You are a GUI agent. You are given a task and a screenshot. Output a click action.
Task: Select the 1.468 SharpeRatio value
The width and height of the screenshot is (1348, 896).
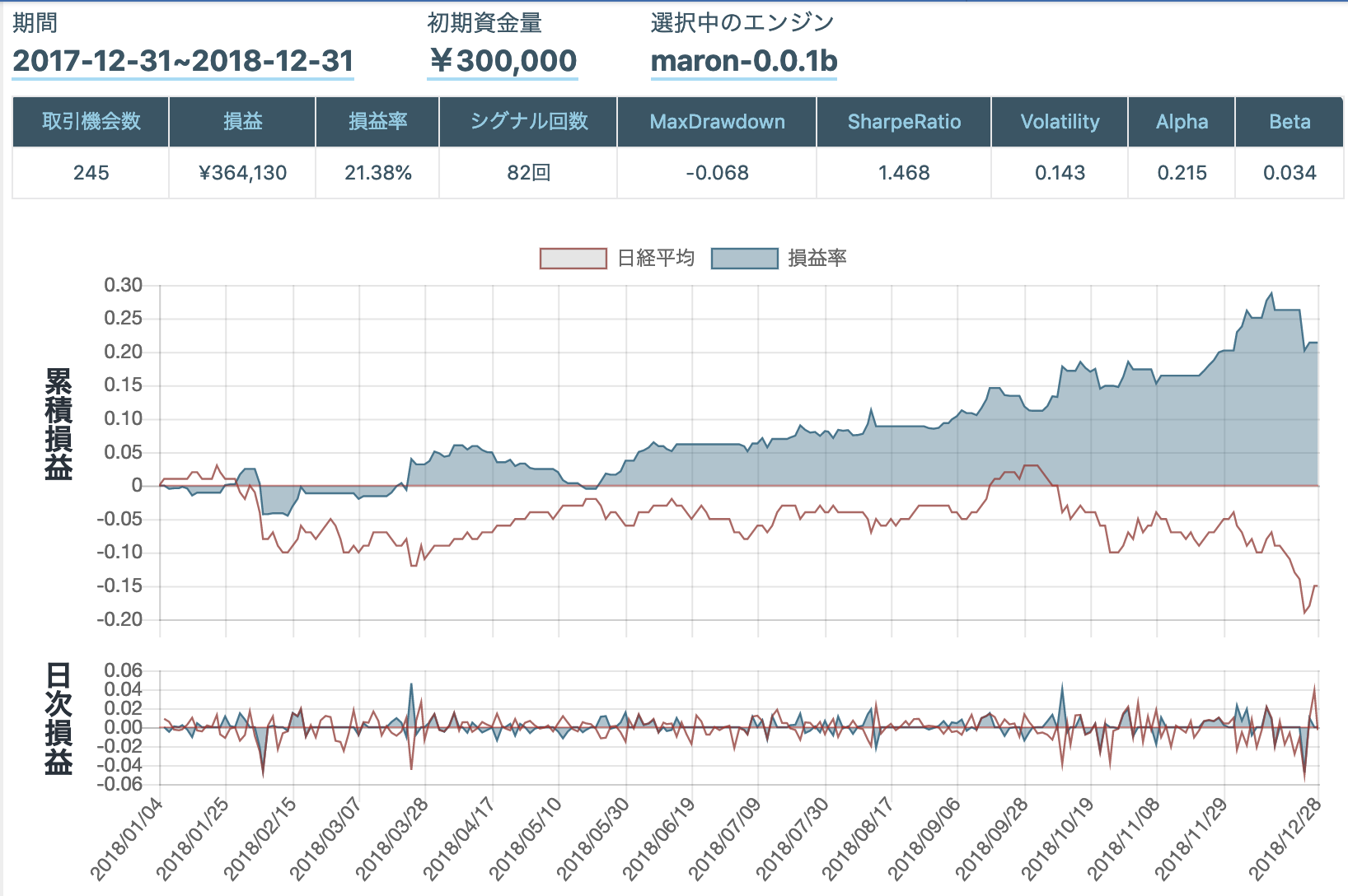pyautogui.click(x=904, y=173)
